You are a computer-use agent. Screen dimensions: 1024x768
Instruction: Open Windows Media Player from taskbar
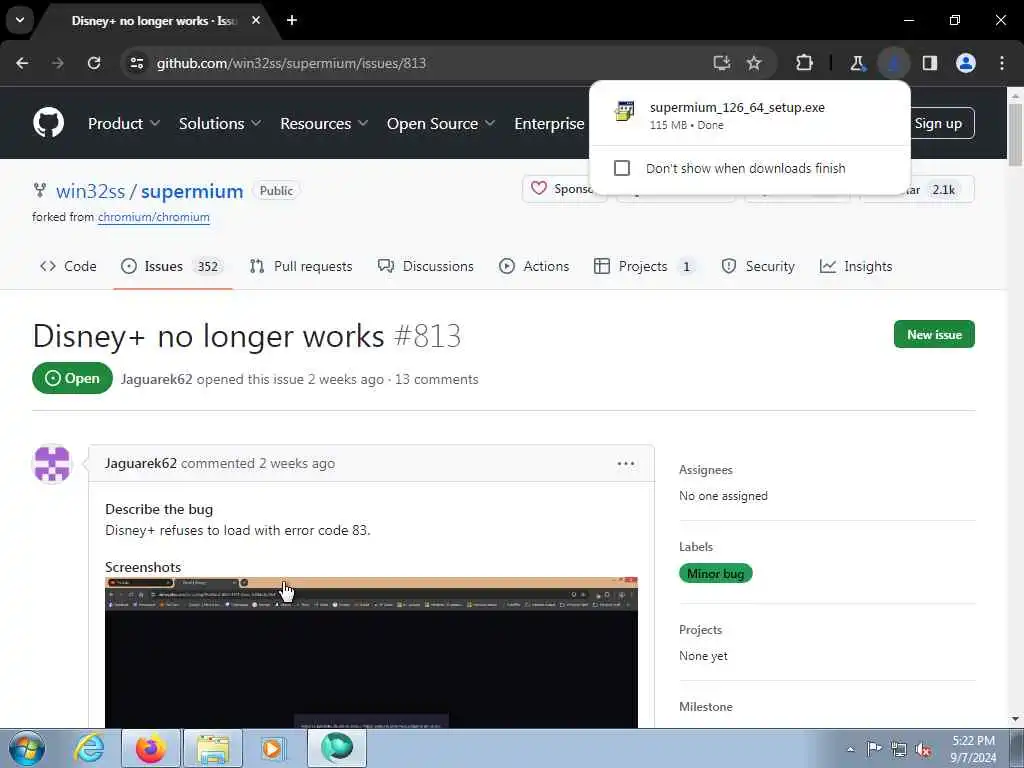[272, 748]
